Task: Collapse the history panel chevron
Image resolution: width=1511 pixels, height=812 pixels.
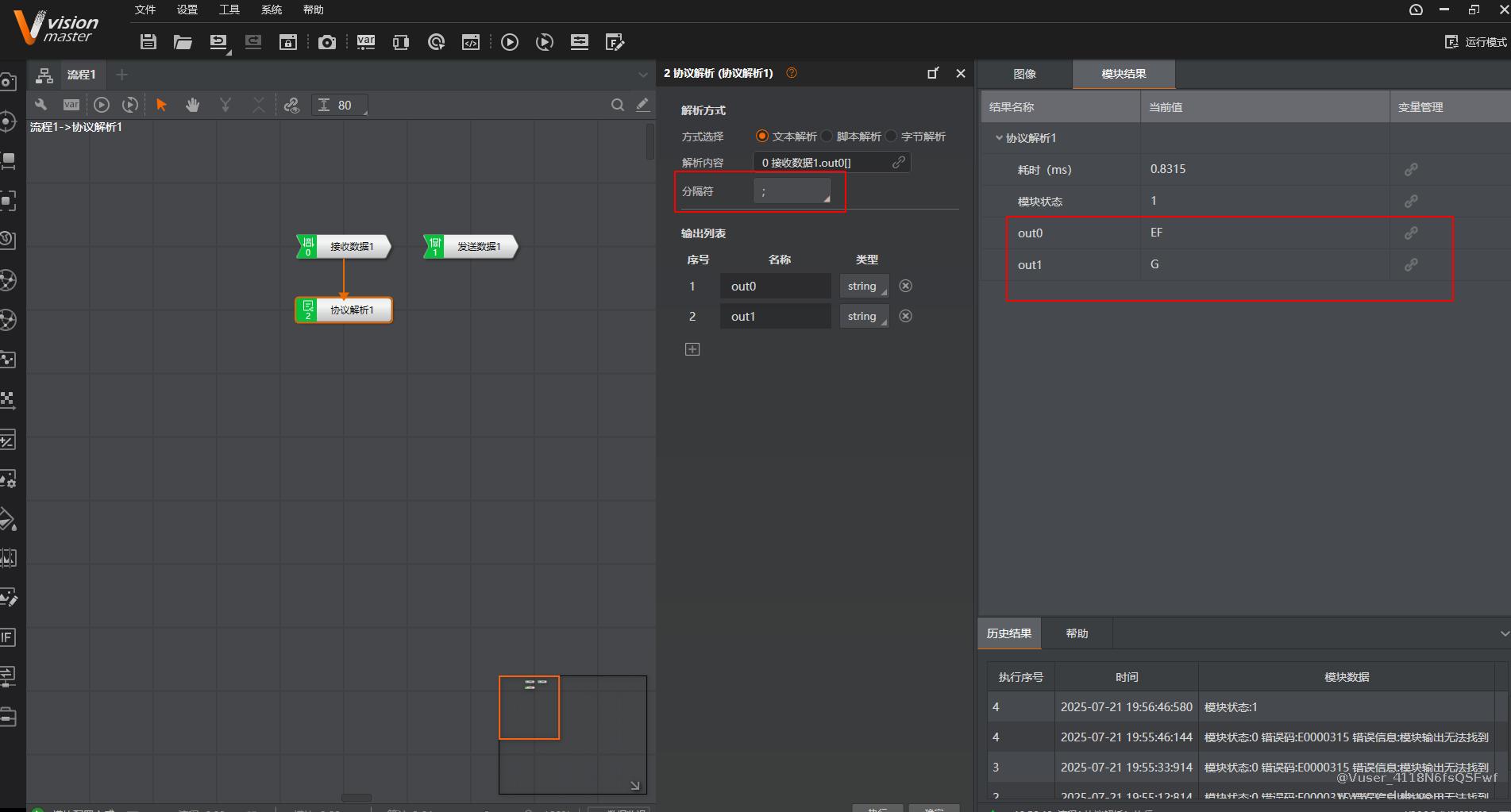Action: (1504, 633)
